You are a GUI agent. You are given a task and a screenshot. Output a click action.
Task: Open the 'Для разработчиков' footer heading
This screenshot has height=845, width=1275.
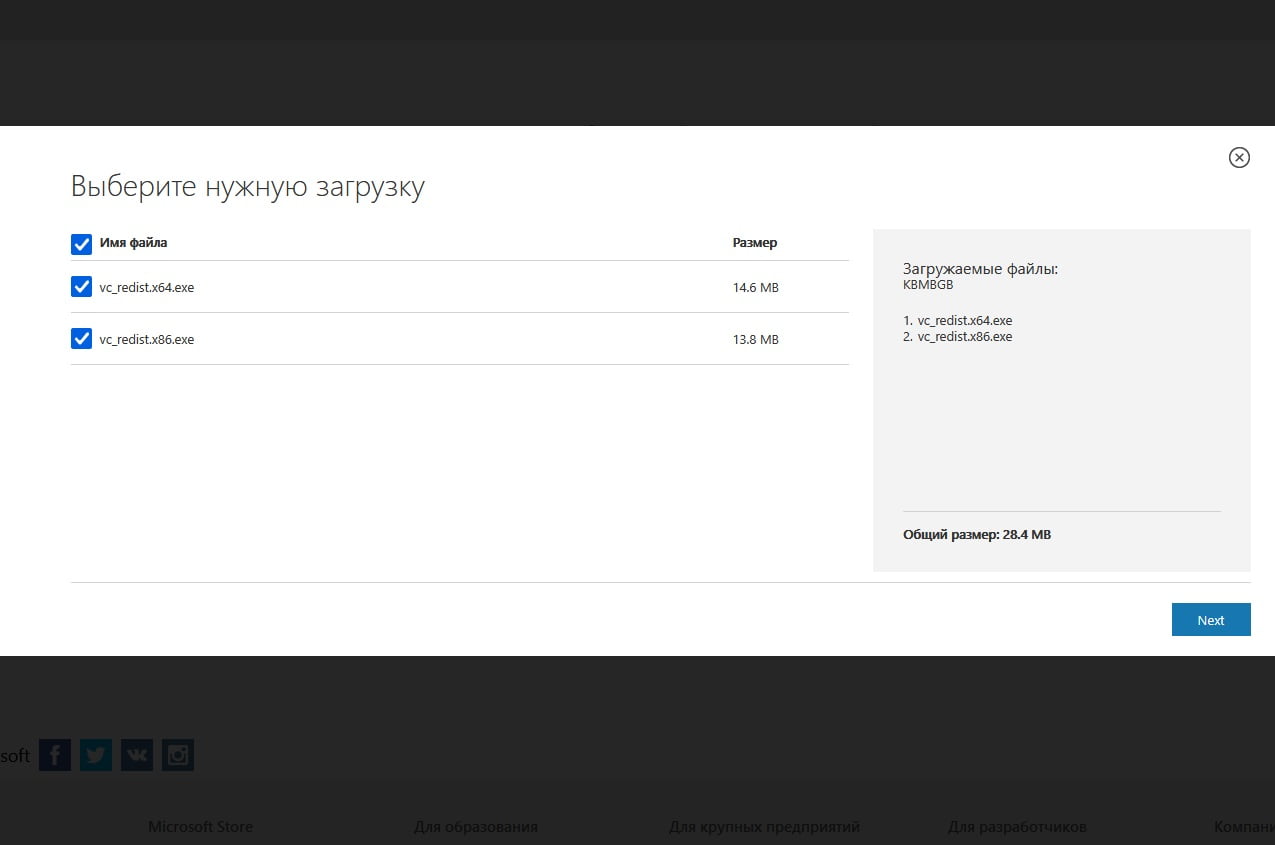coord(1017,827)
